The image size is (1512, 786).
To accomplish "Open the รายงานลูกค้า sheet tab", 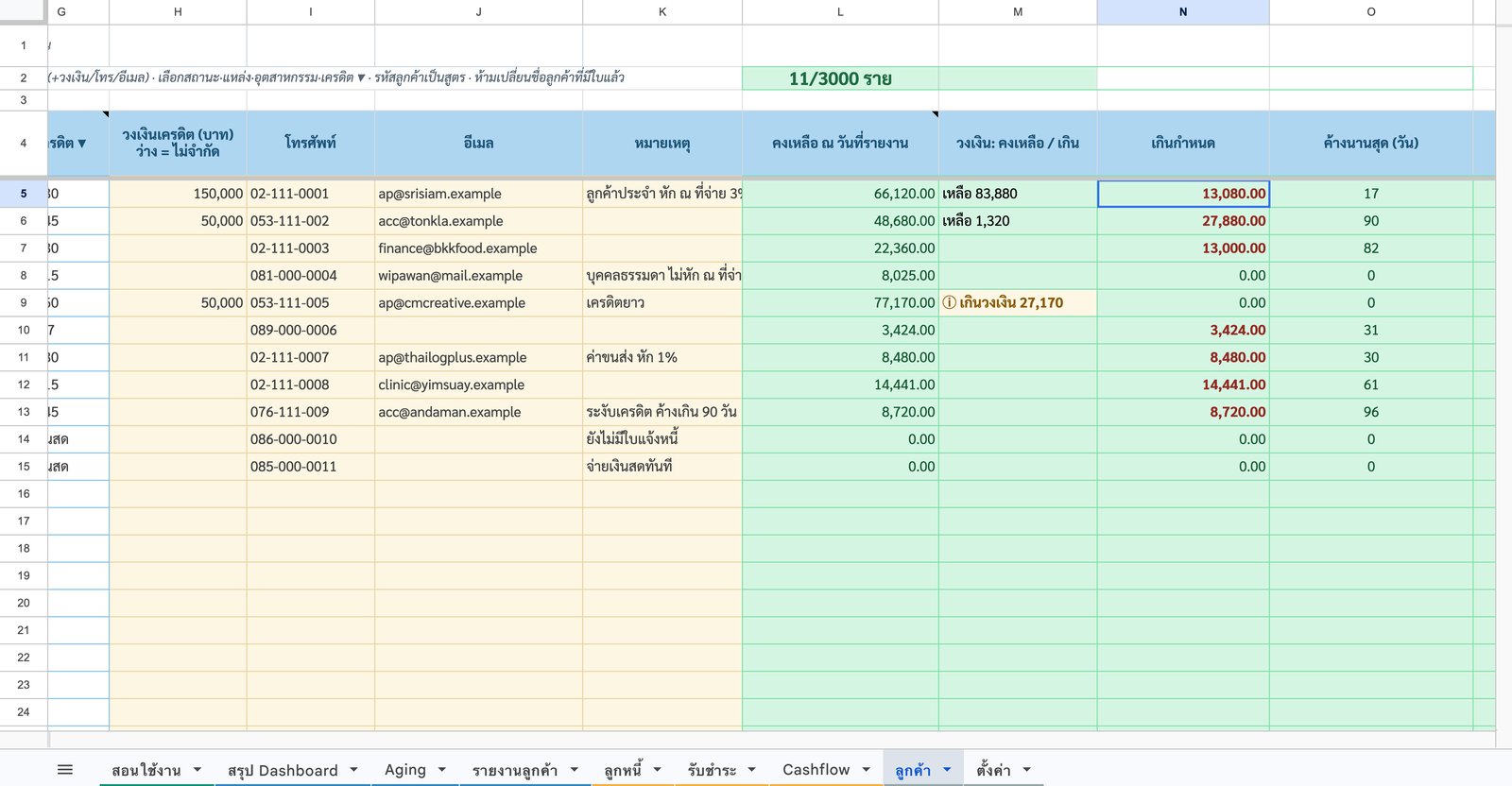I will [515, 770].
